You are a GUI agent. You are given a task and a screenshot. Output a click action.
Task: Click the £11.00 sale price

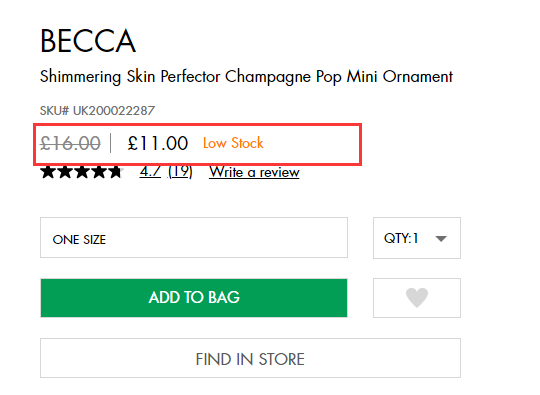(158, 143)
